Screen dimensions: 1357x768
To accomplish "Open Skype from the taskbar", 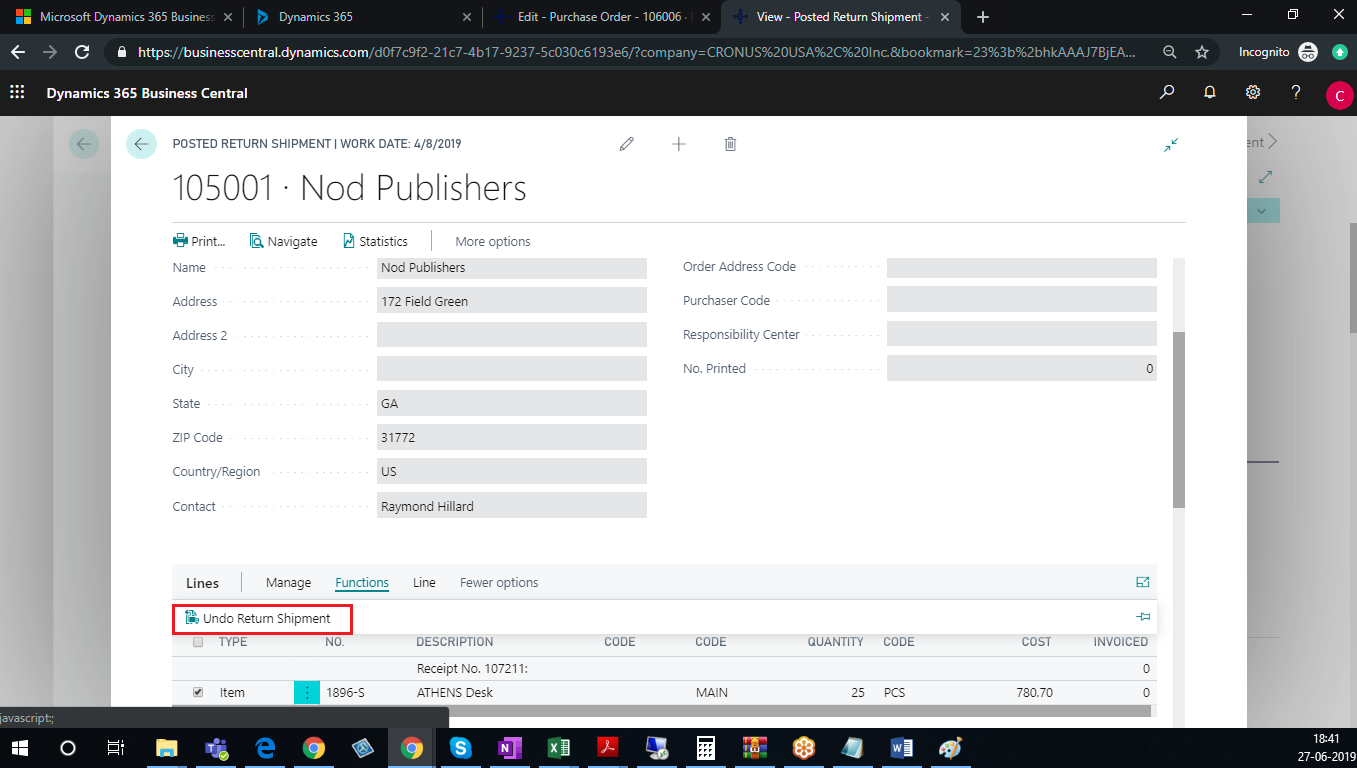I will click(x=461, y=748).
